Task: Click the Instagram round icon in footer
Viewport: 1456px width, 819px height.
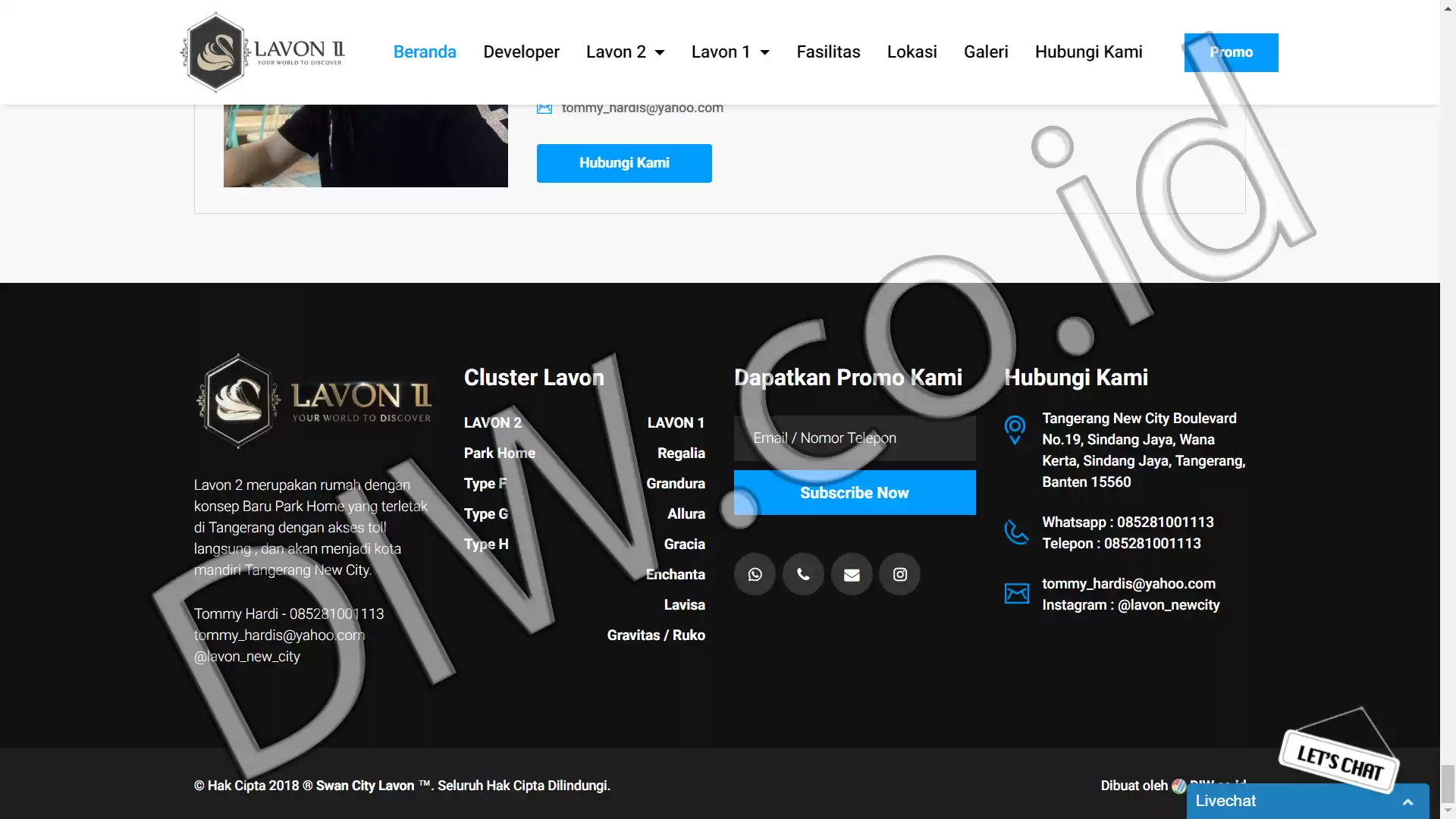Action: pyautogui.click(x=899, y=574)
